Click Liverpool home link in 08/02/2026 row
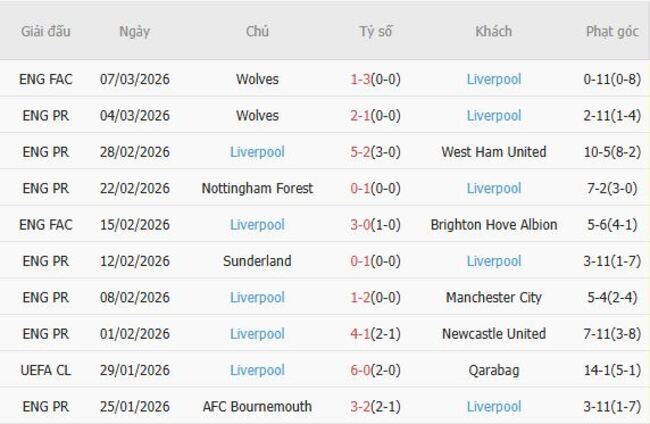This screenshot has height=424, width=650. [257, 297]
